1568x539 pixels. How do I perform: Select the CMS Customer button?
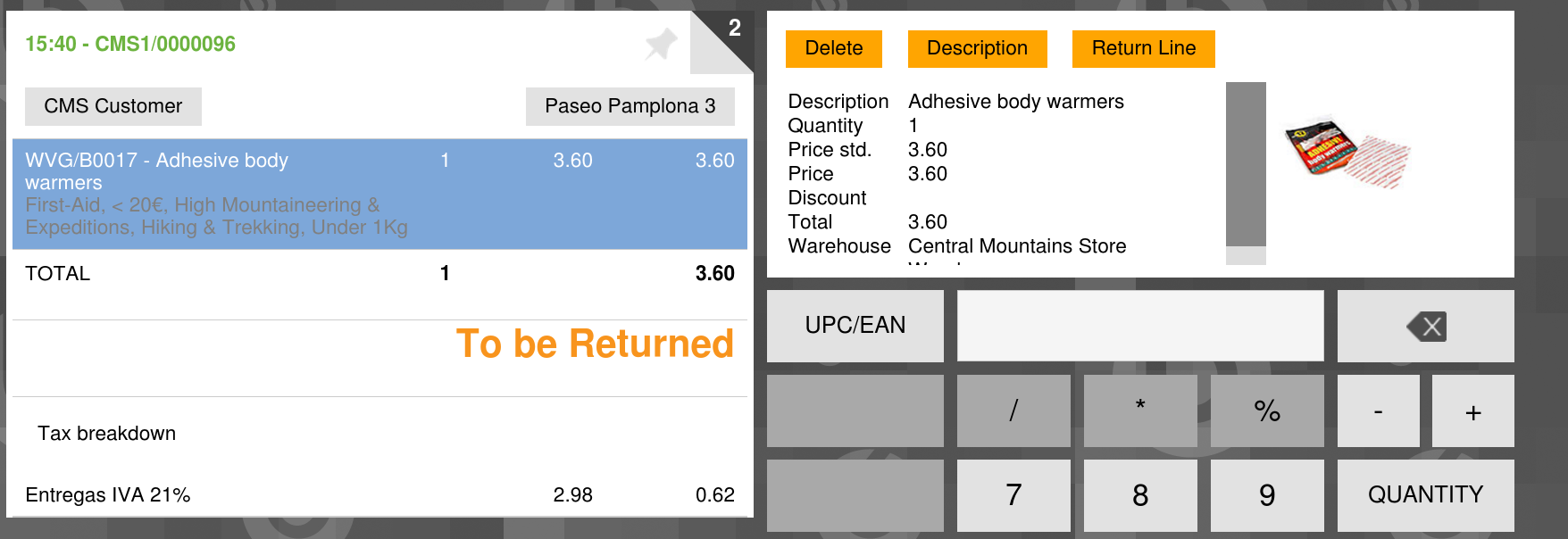113,106
